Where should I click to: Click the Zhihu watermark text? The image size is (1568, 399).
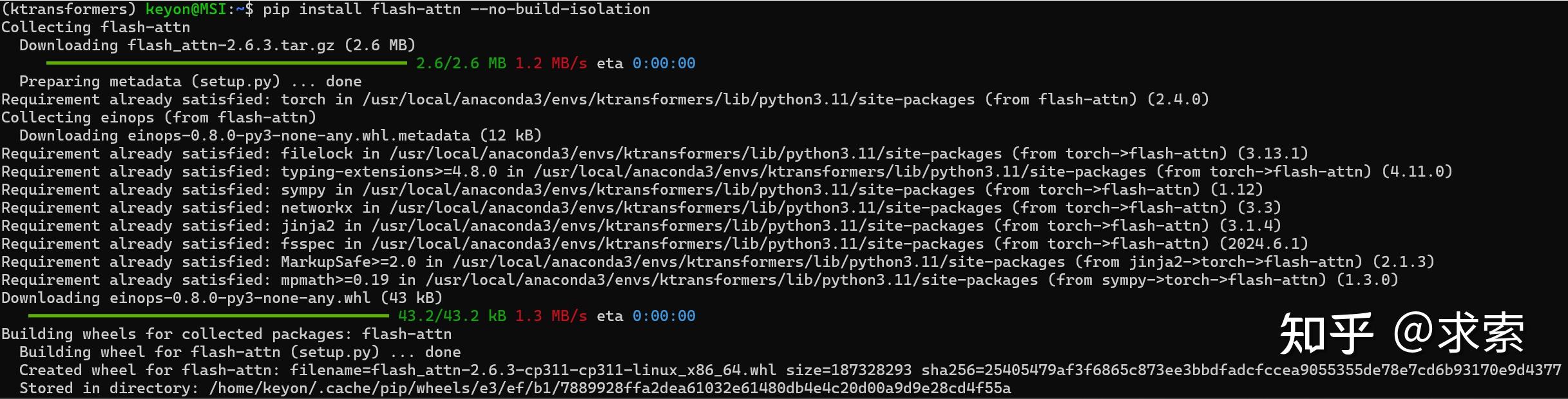tap(1401, 333)
